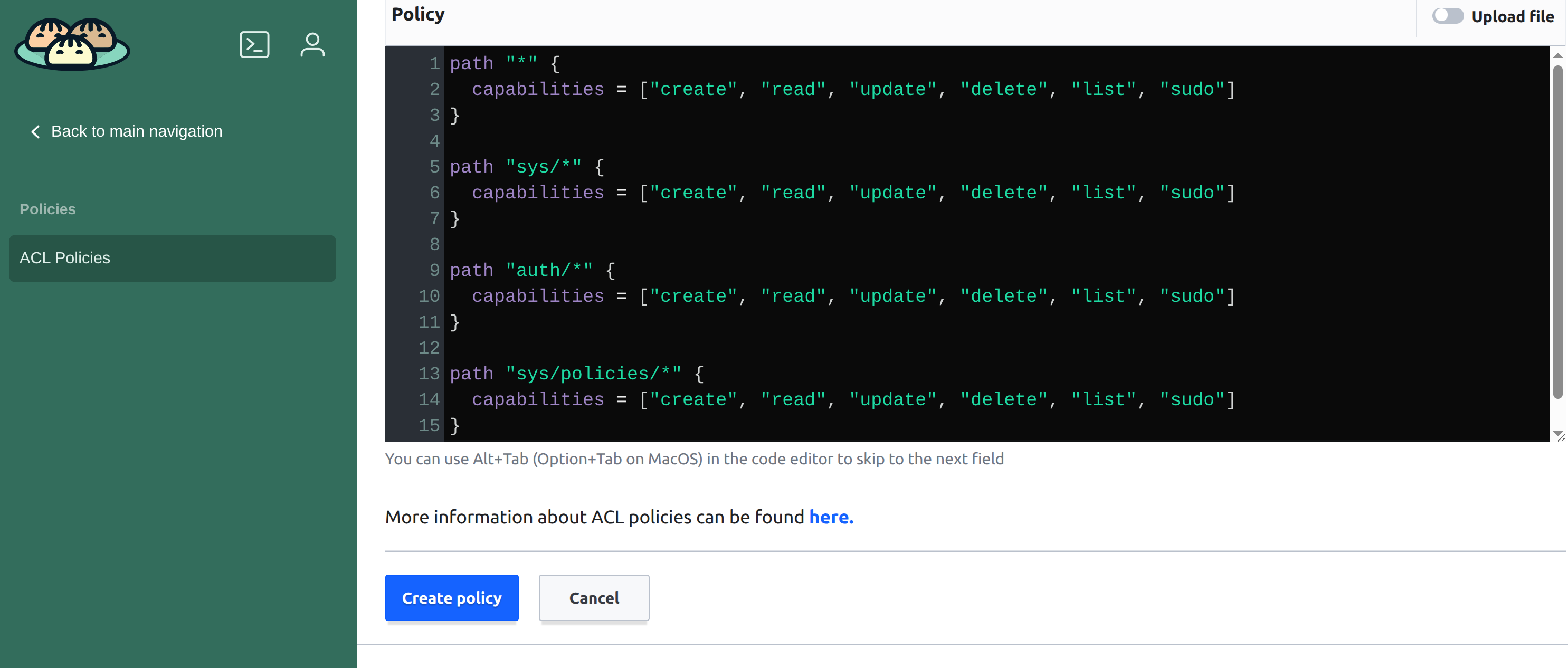Click the Policies section heading

pos(47,209)
